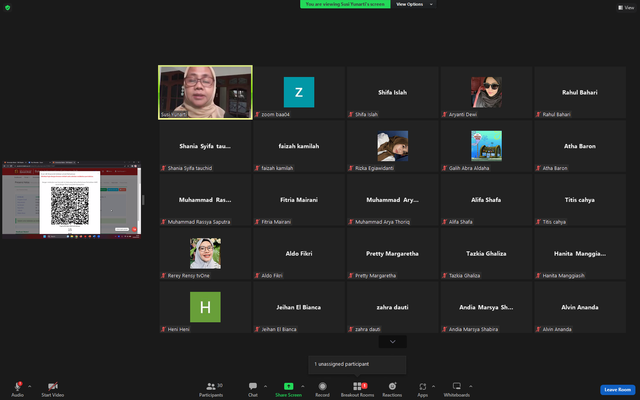Select Tazkia Ghaliza's tile
The width and height of the screenshot is (640, 400).
point(486,253)
